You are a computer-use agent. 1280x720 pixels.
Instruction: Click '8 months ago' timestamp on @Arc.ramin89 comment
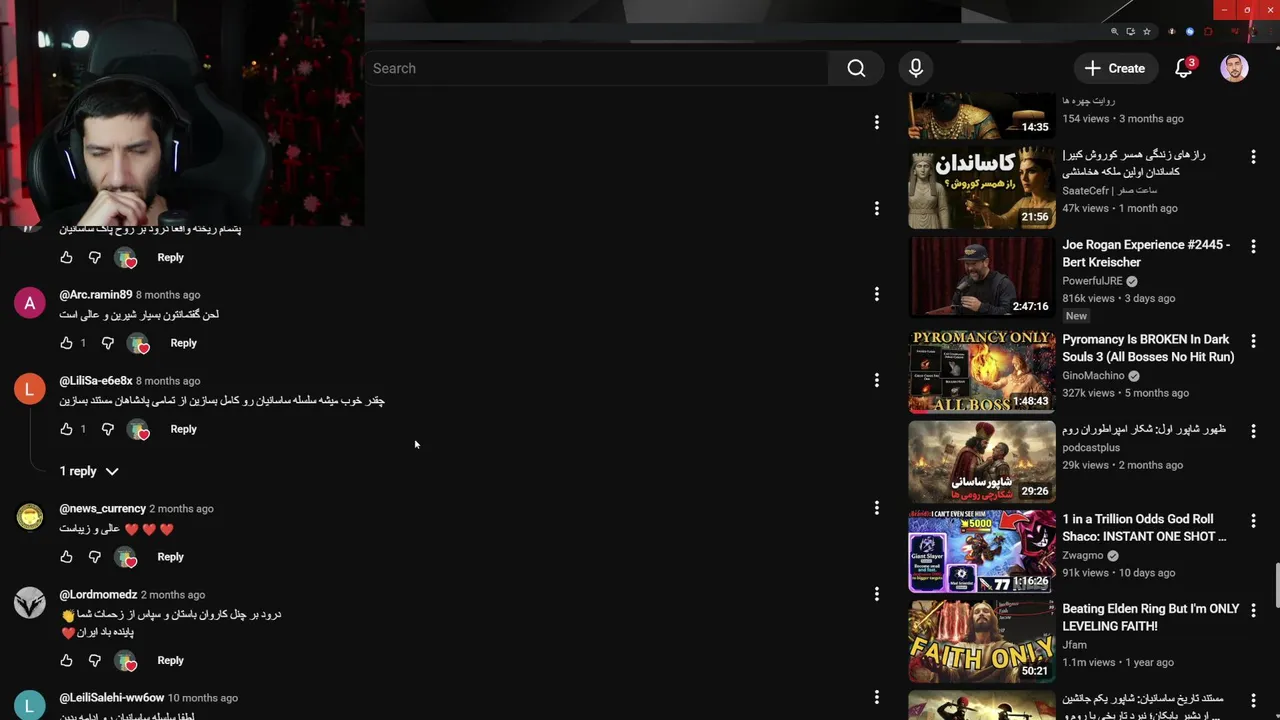click(168, 295)
